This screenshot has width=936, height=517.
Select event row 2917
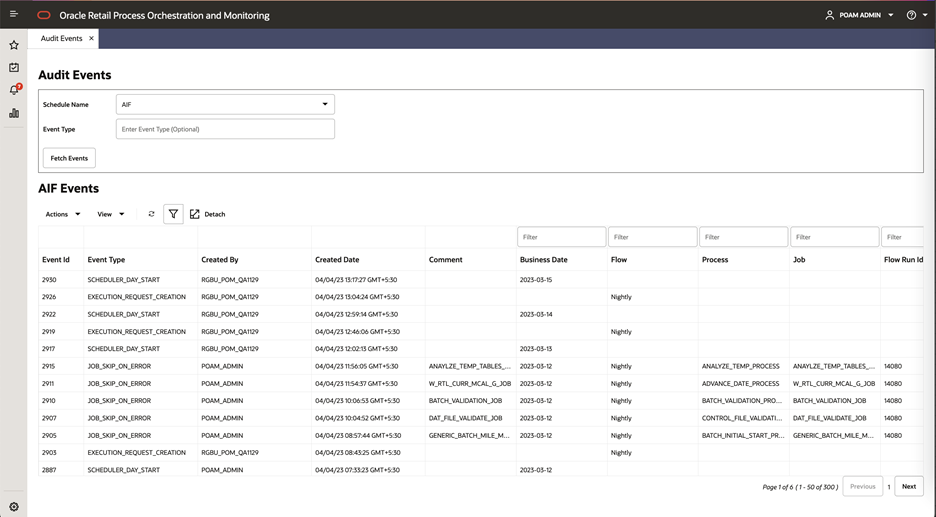[481, 349]
